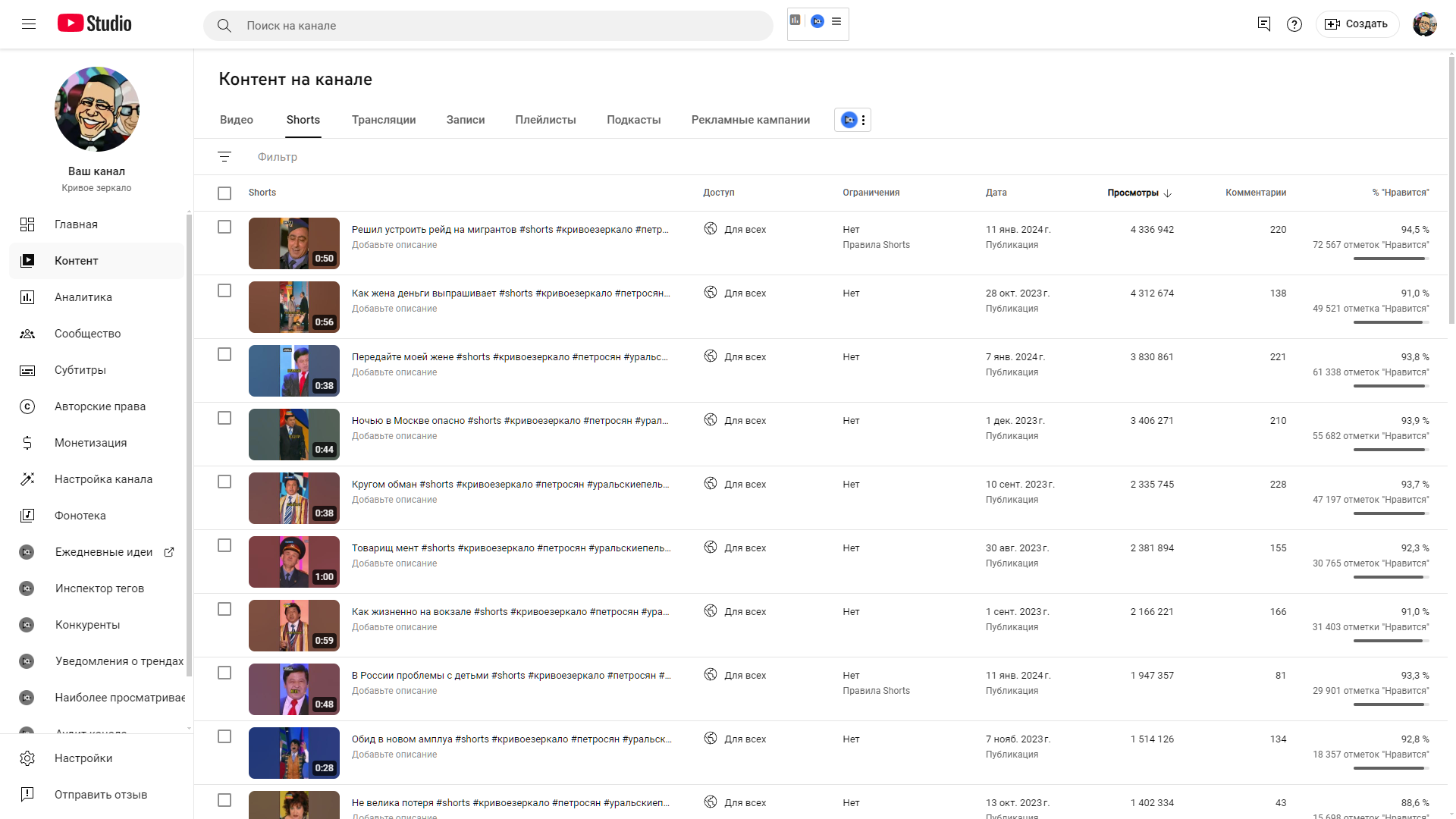Open Для всех visibility for 'Товарищ мент'

click(x=745, y=548)
